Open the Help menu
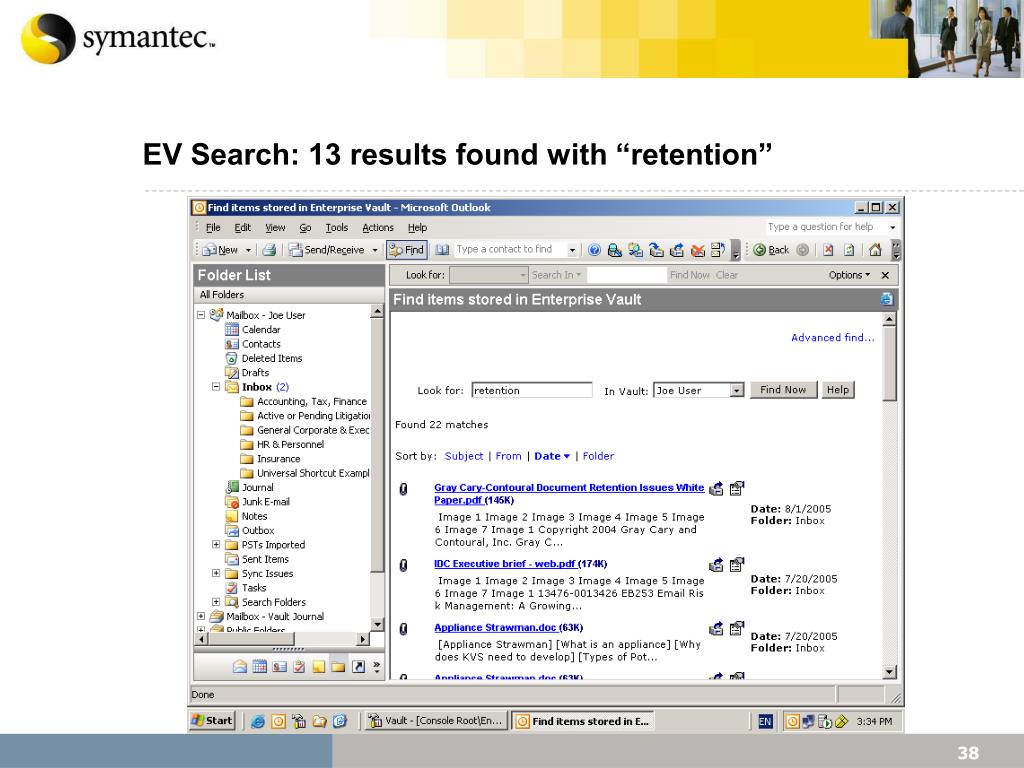The width and height of the screenshot is (1024, 768). click(x=417, y=227)
